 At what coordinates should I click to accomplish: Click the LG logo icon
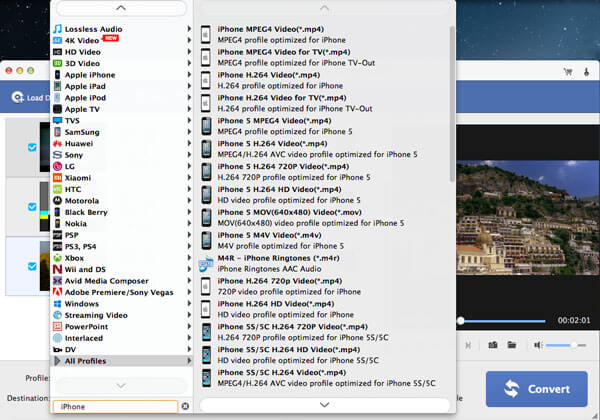coord(57,166)
